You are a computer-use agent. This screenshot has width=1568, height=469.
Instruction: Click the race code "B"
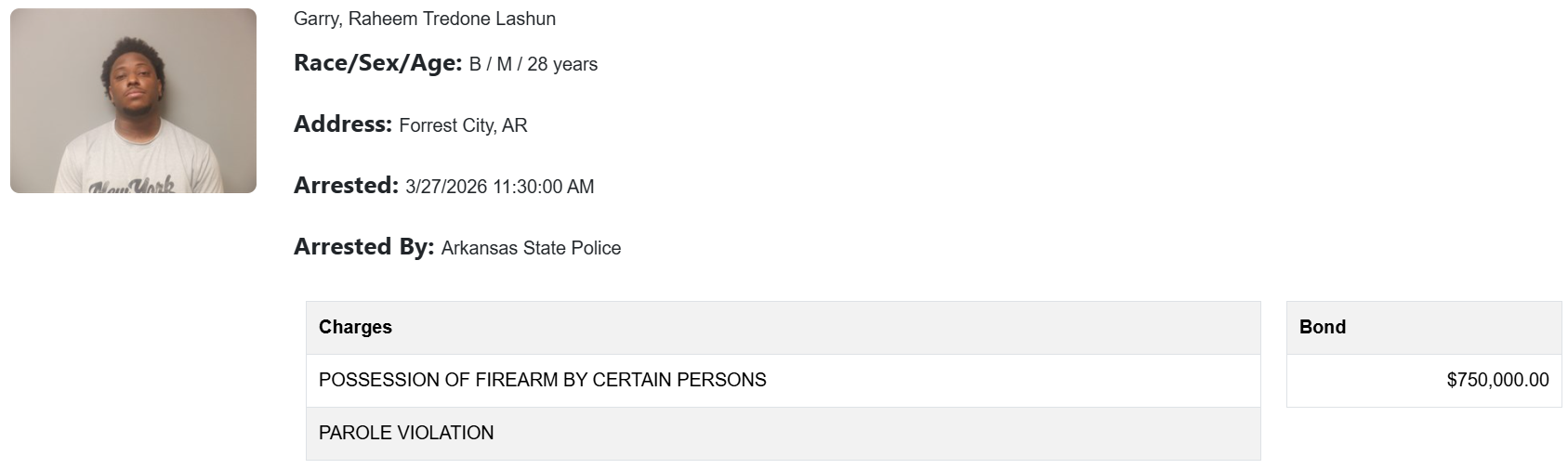click(x=475, y=64)
